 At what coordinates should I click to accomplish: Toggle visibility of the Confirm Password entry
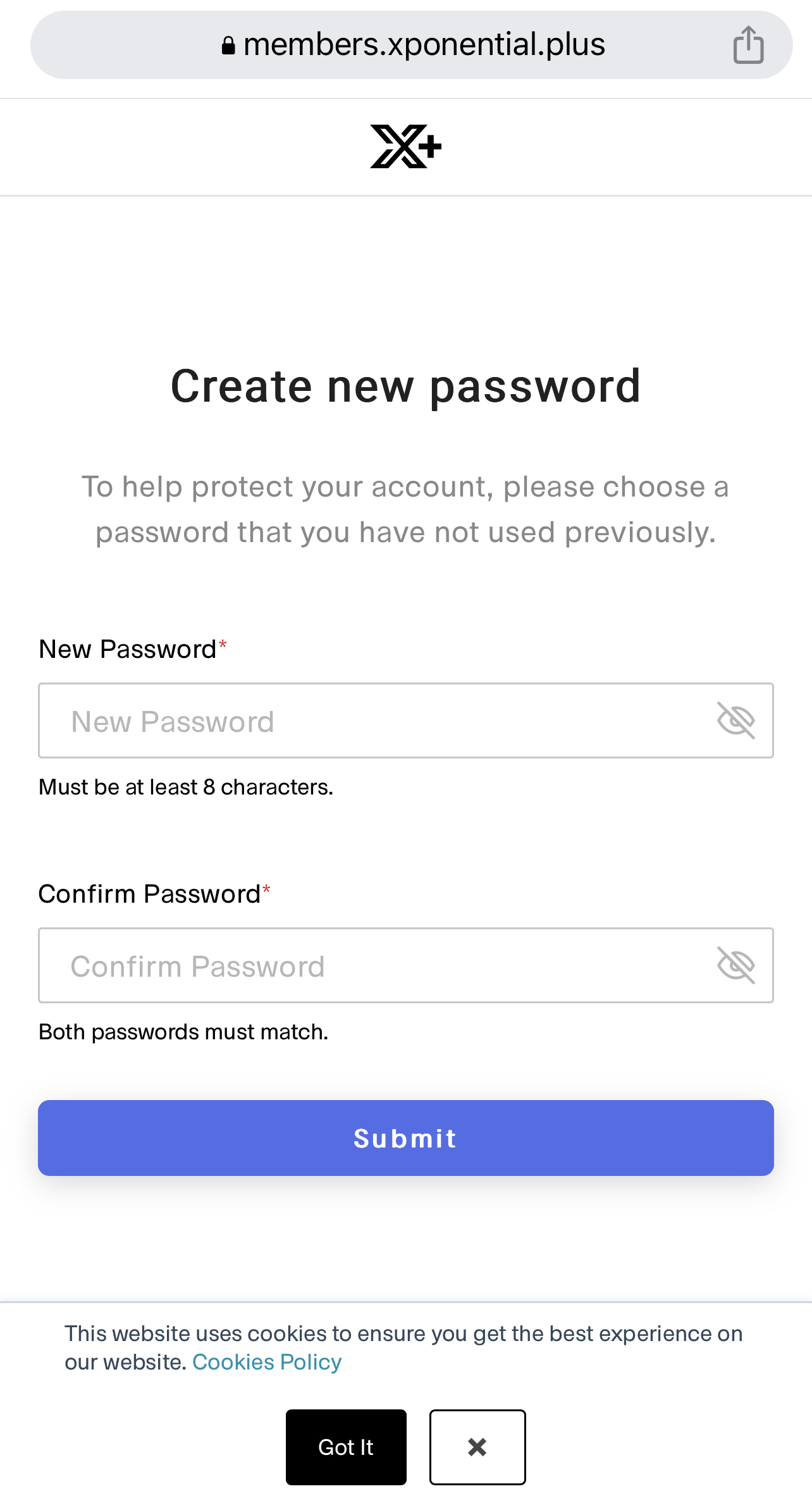[x=735, y=965]
